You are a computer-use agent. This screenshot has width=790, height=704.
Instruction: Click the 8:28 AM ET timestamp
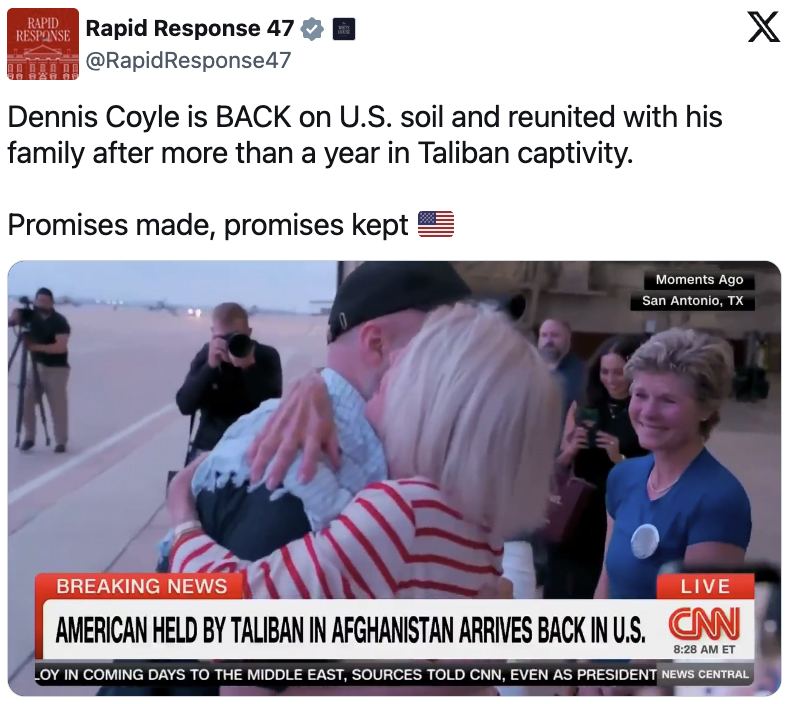click(704, 650)
